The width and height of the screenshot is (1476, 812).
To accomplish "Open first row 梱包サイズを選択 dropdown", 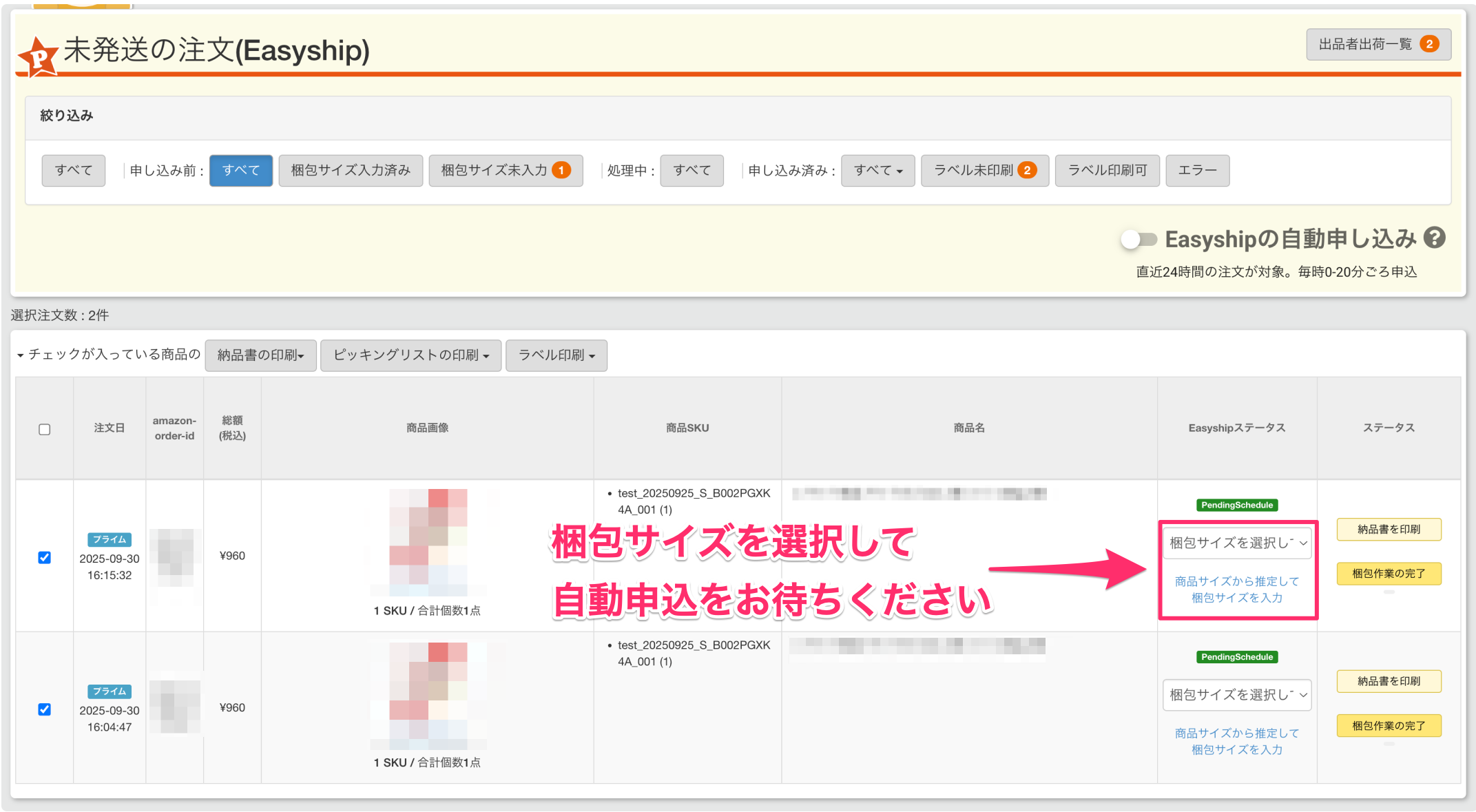I will click(1237, 543).
